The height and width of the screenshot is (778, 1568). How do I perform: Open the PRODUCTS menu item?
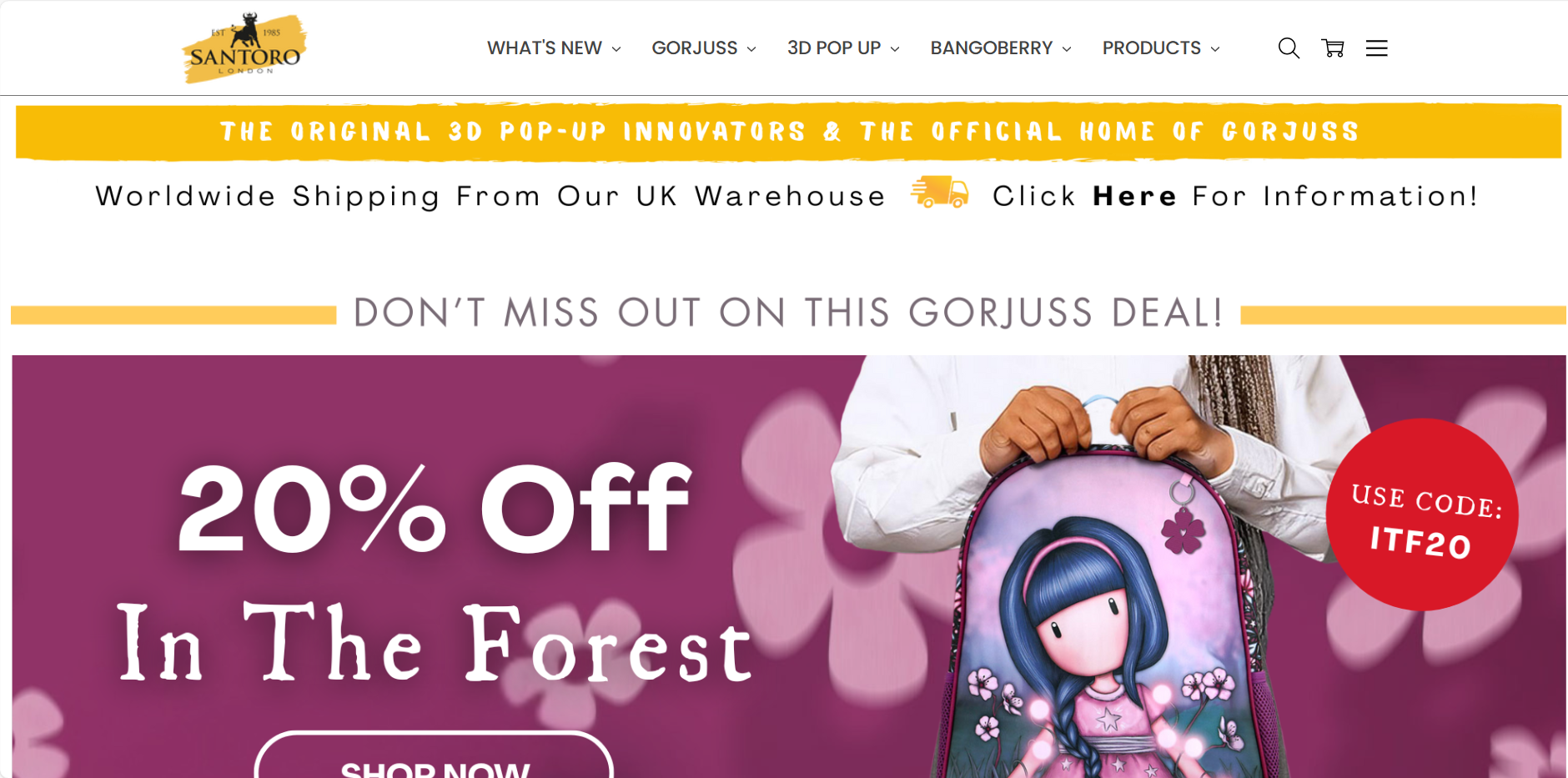click(x=1152, y=48)
